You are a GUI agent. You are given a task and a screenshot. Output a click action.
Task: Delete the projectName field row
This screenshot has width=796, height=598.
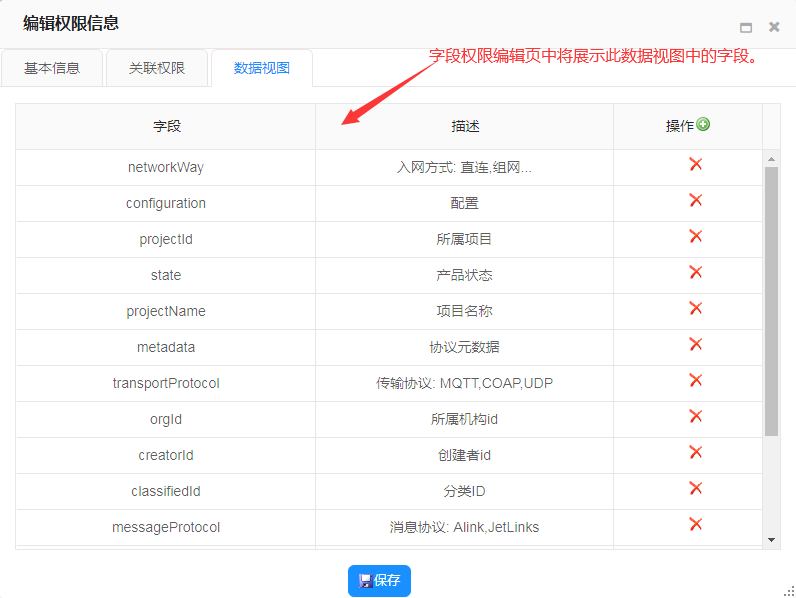pyautogui.click(x=696, y=309)
